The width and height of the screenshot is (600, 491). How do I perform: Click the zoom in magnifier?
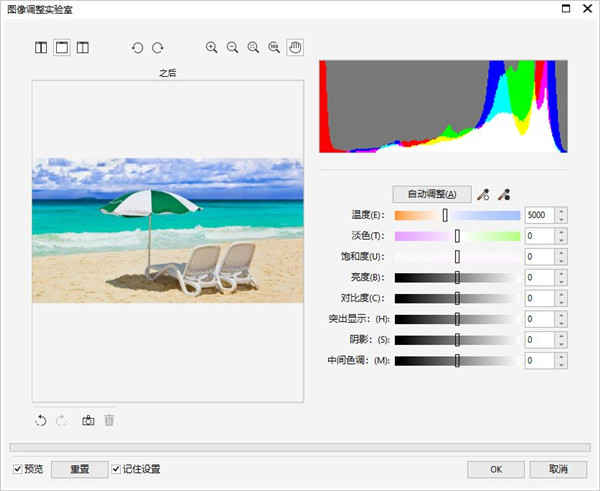(x=212, y=47)
